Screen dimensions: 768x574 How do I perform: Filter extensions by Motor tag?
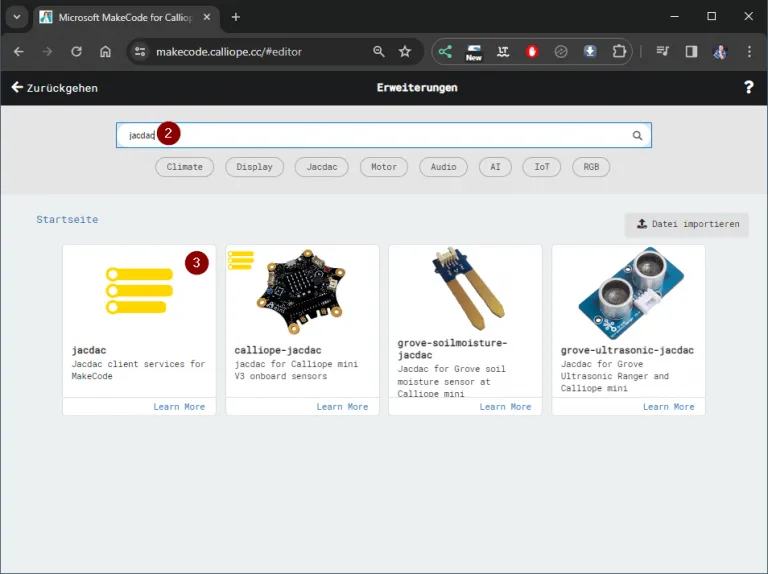(383, 167)
